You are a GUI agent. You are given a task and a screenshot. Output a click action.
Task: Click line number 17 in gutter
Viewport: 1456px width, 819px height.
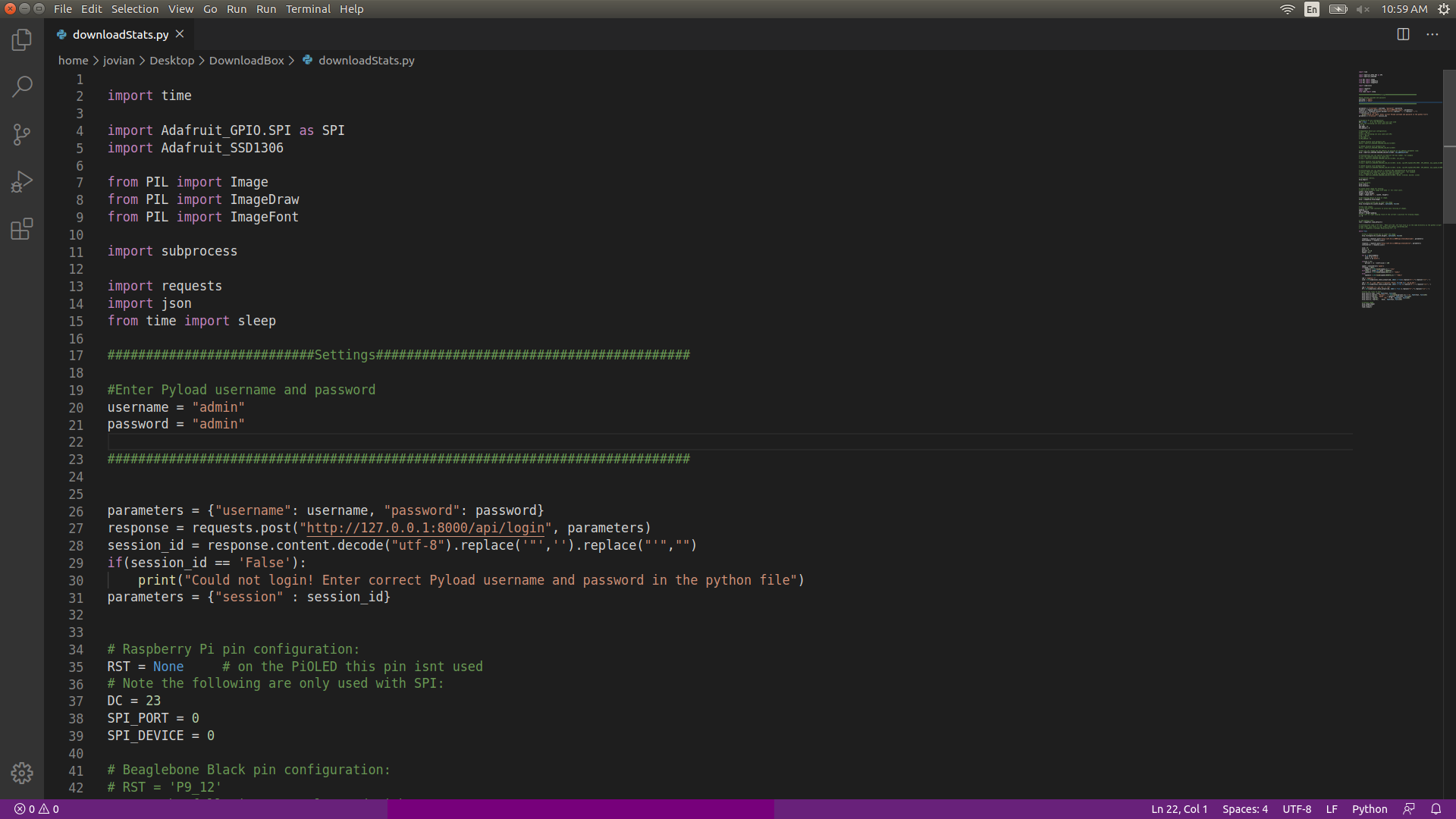tap(76, 356)
